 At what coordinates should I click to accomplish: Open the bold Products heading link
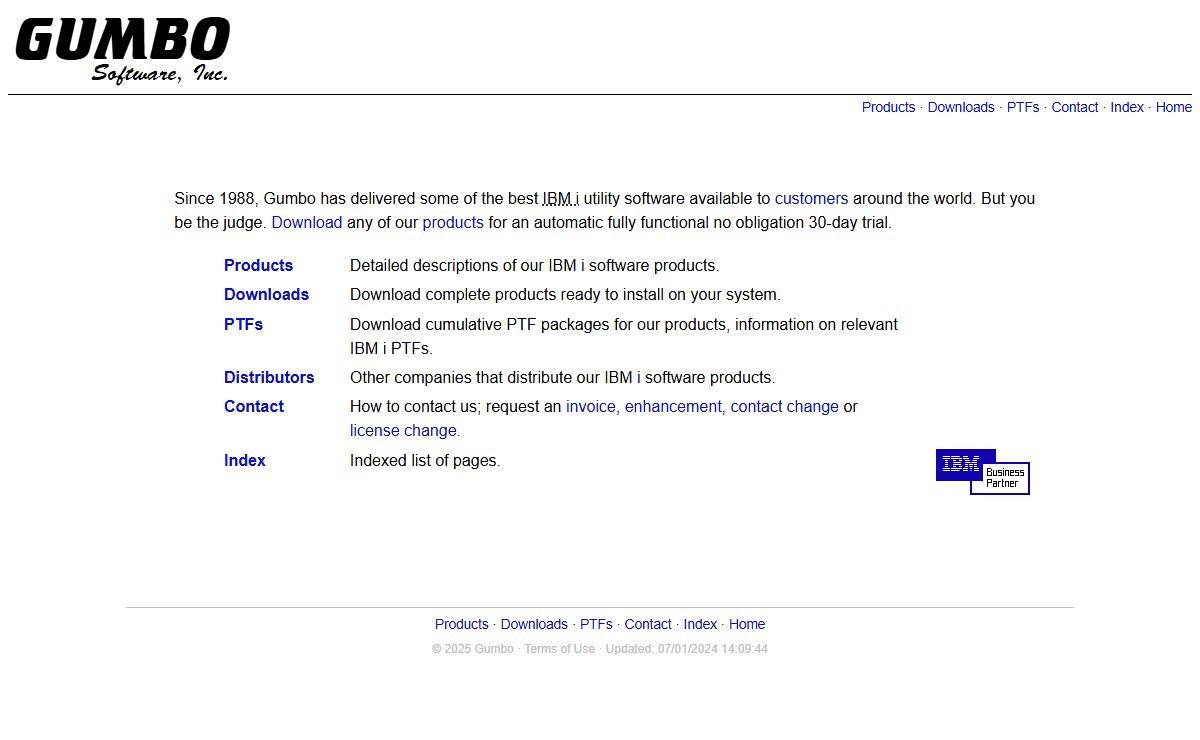(258, 265)
